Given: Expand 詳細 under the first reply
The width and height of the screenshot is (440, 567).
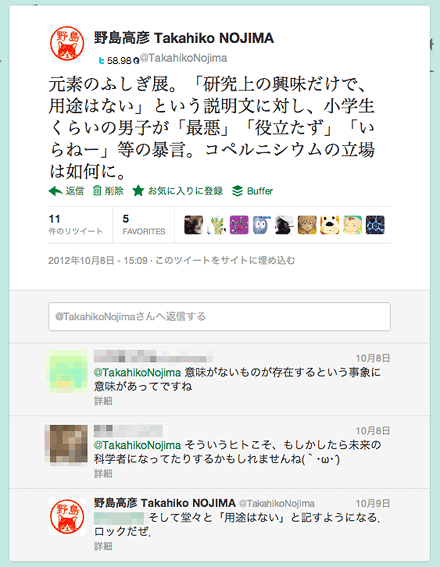Looking at the screenshot, I should click(103, 401).
